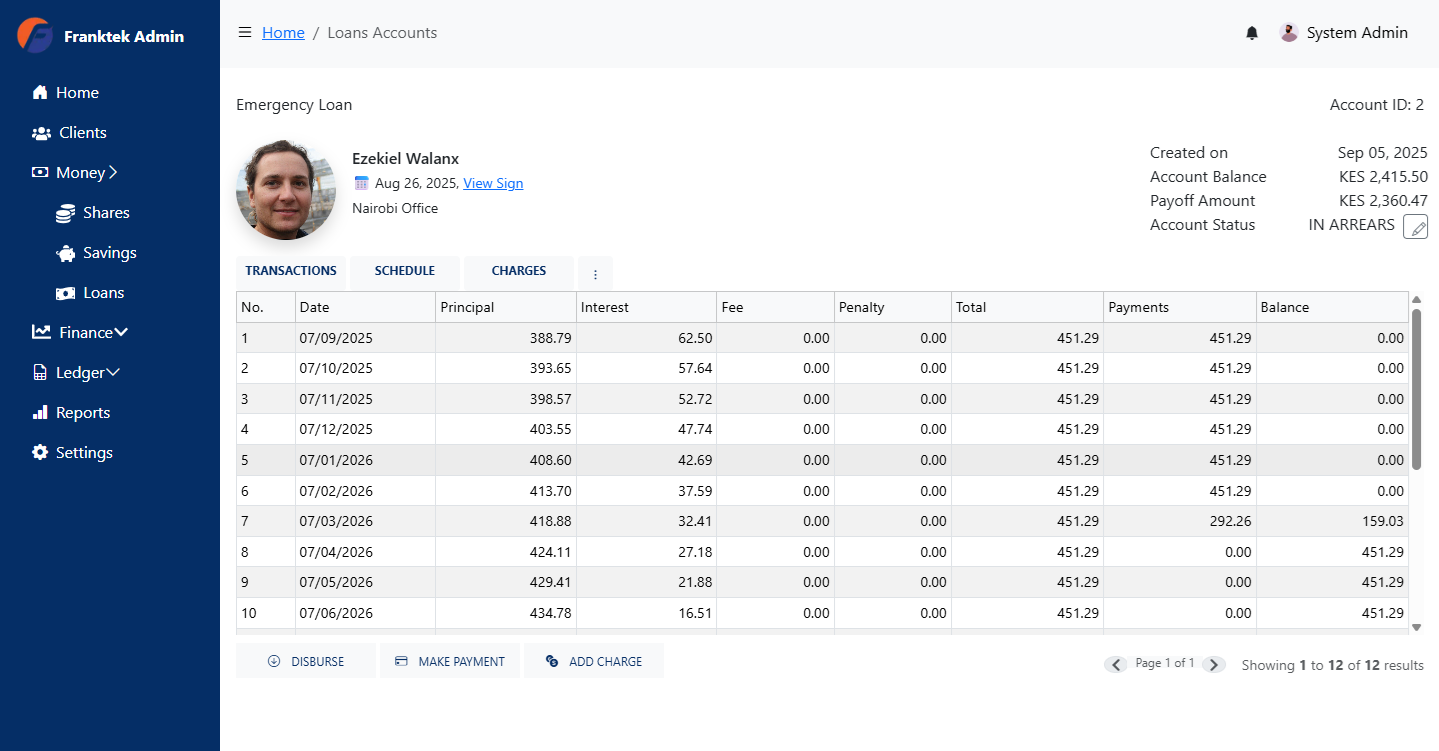The height and width of the screenshot is (751, 1439).
Task: Switch to the Schedule tab
Action: coord(404,270)
